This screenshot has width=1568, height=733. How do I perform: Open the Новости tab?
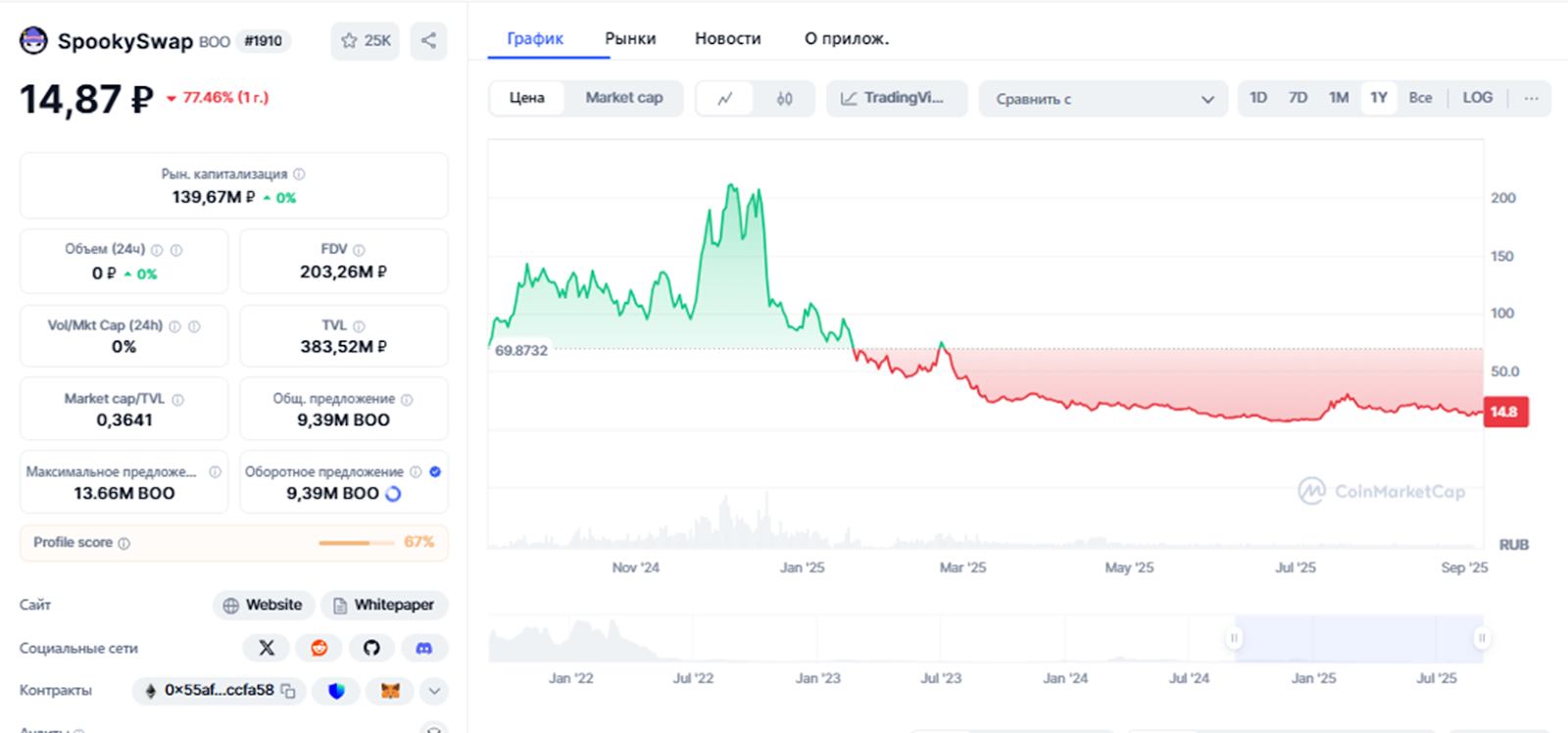click(x=727, y=39)
